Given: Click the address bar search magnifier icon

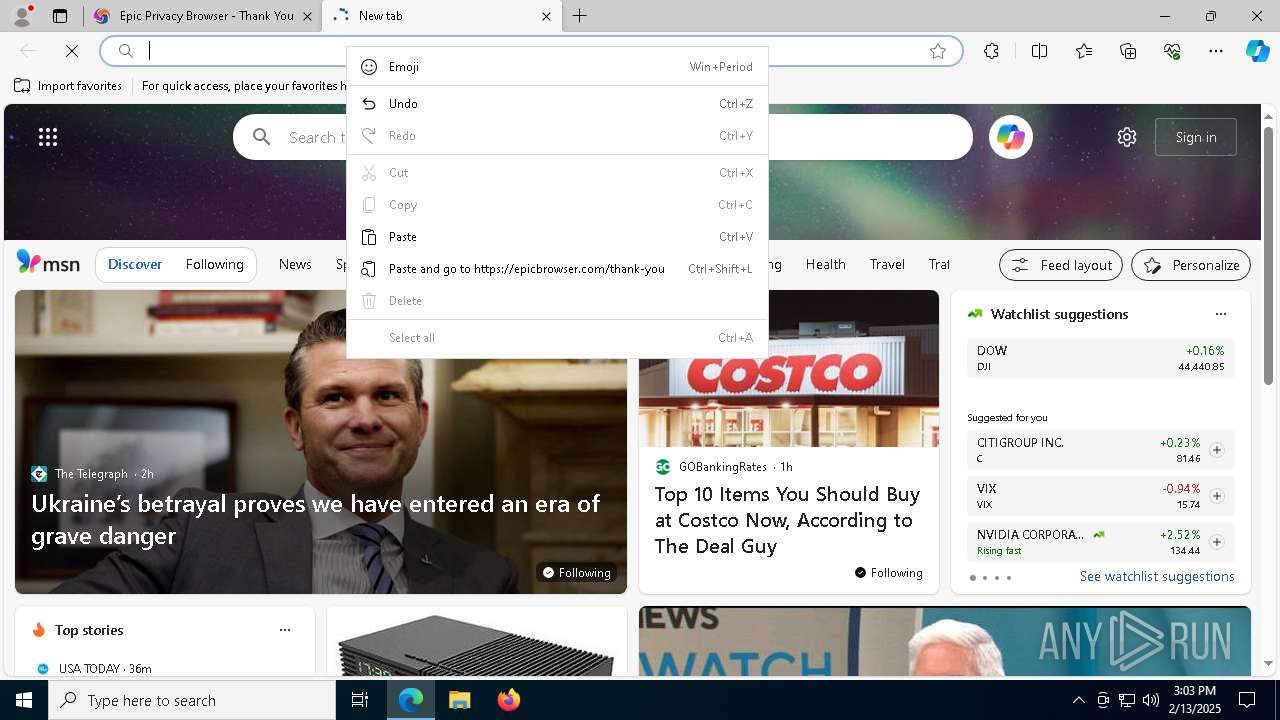Looking at the screenshot, I should (x=126, y=51).
